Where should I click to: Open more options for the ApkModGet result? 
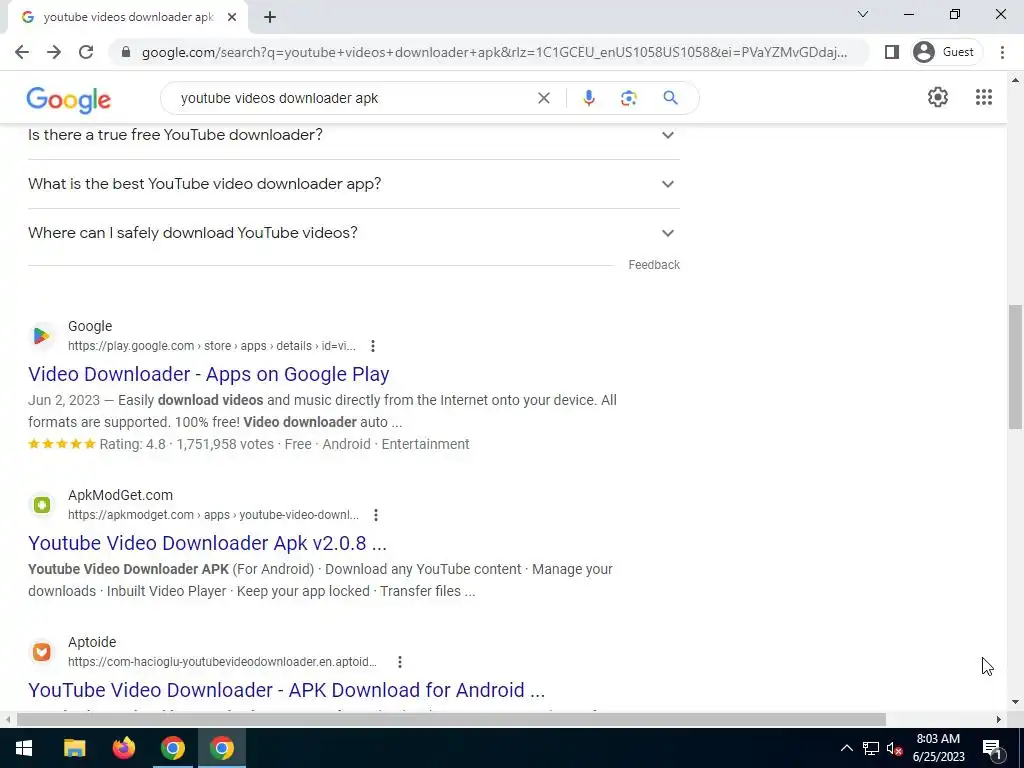376,515
